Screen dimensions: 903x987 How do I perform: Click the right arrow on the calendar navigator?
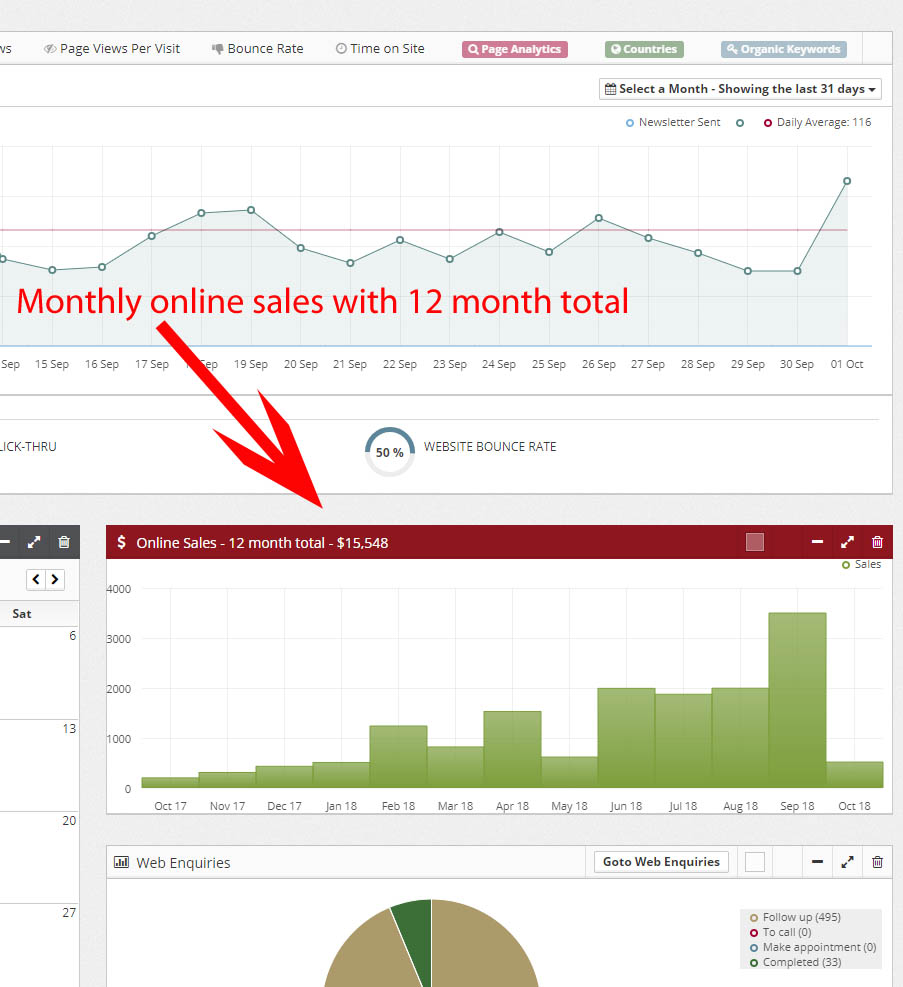coord(53,579)
